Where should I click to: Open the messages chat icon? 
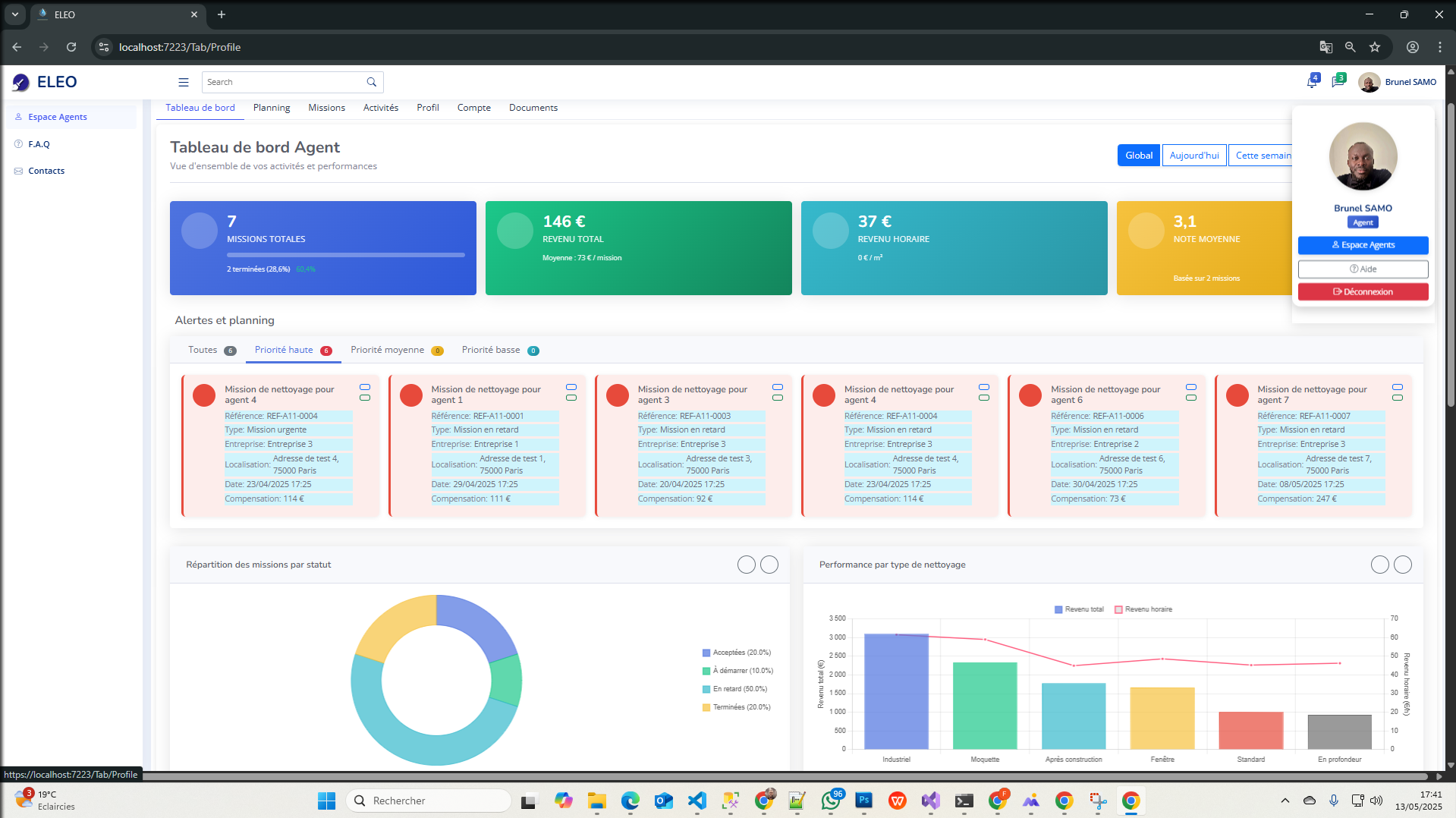click(x=1338, y=81)
